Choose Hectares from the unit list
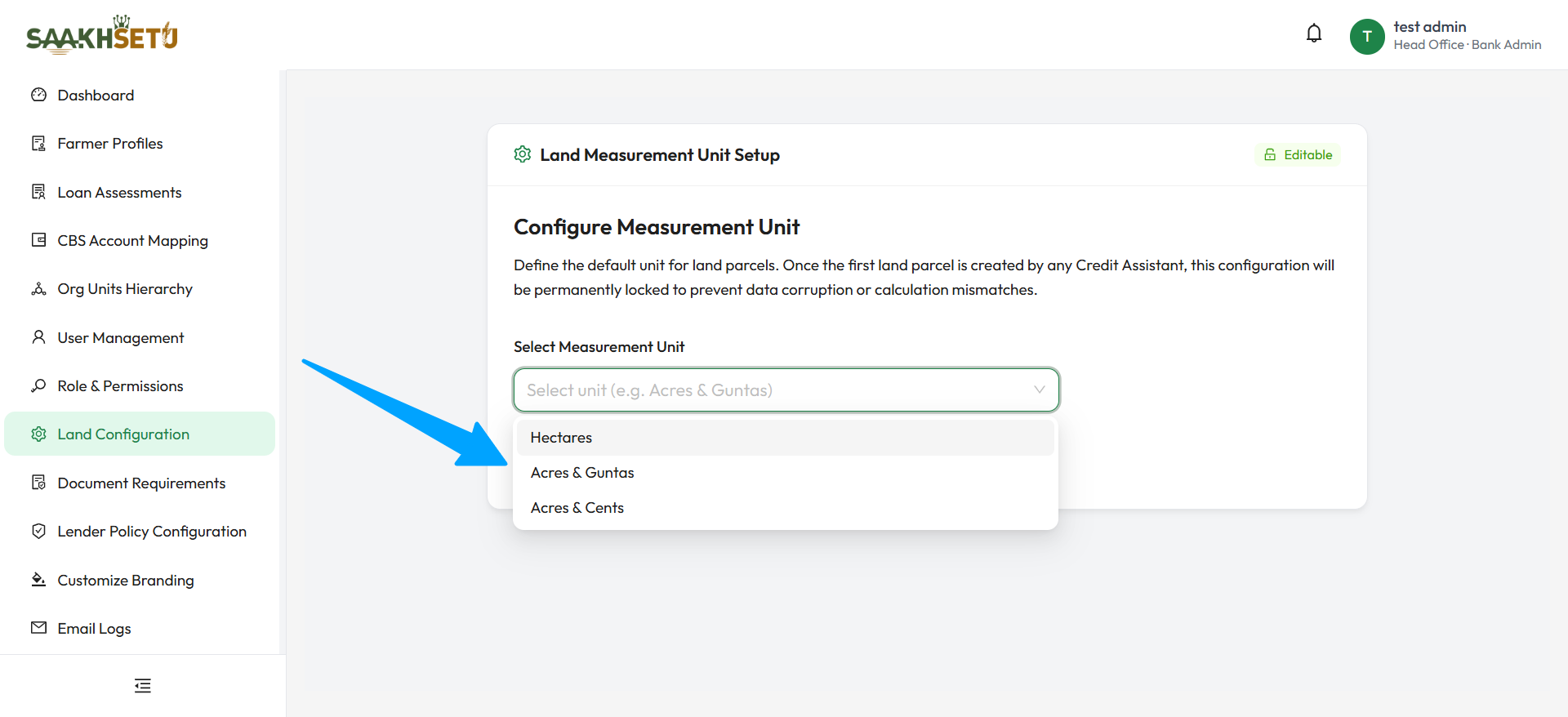The width and height of the screenshot is (1568, 717). tap(786, 438)
